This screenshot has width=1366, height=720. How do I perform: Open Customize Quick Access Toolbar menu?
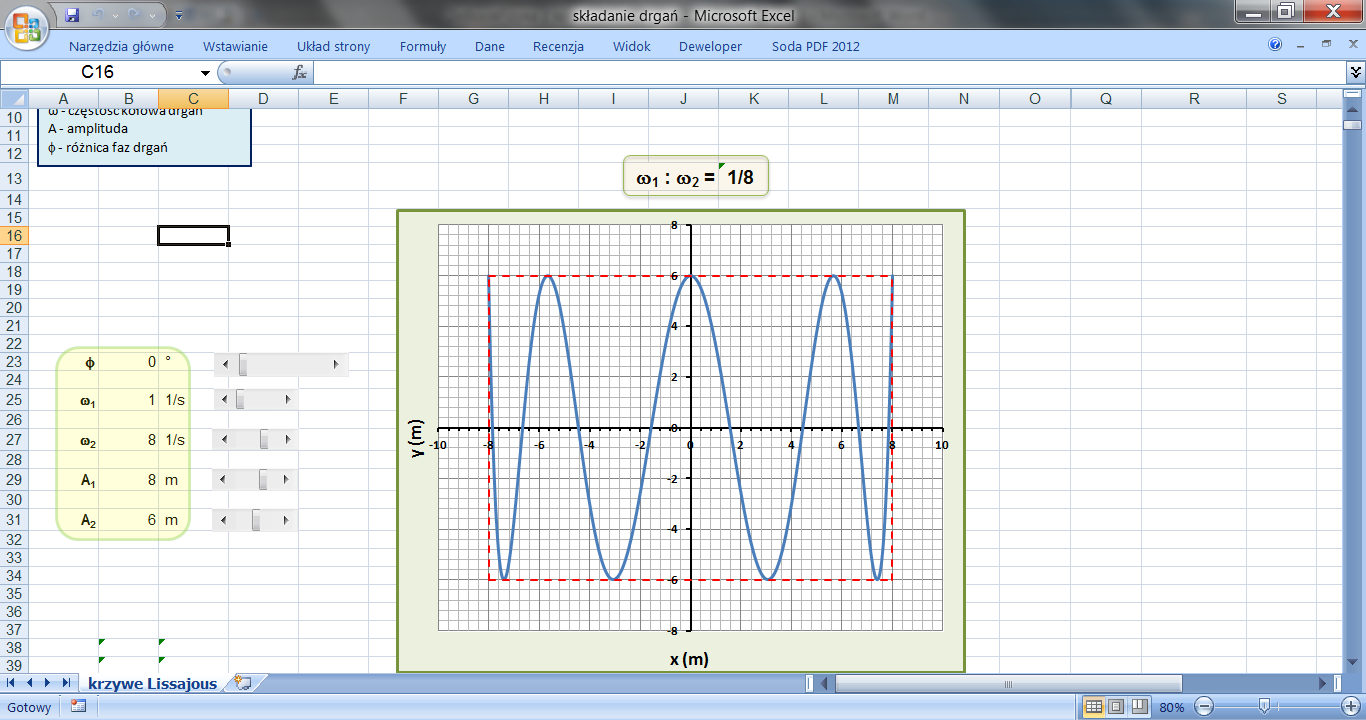pyautogui.click(x=178, y=16)
